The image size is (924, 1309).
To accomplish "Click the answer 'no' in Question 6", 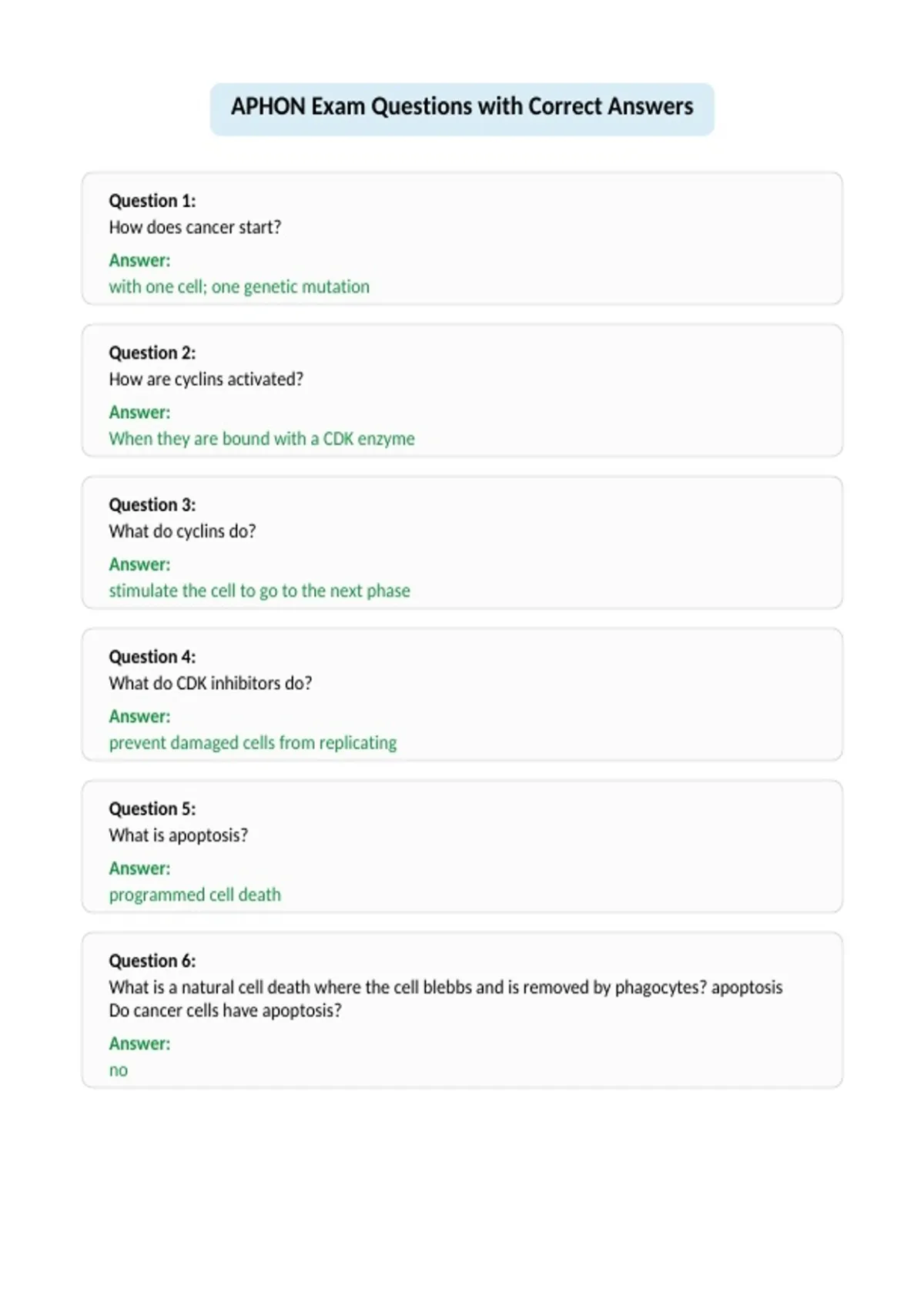I will 119,1070.
